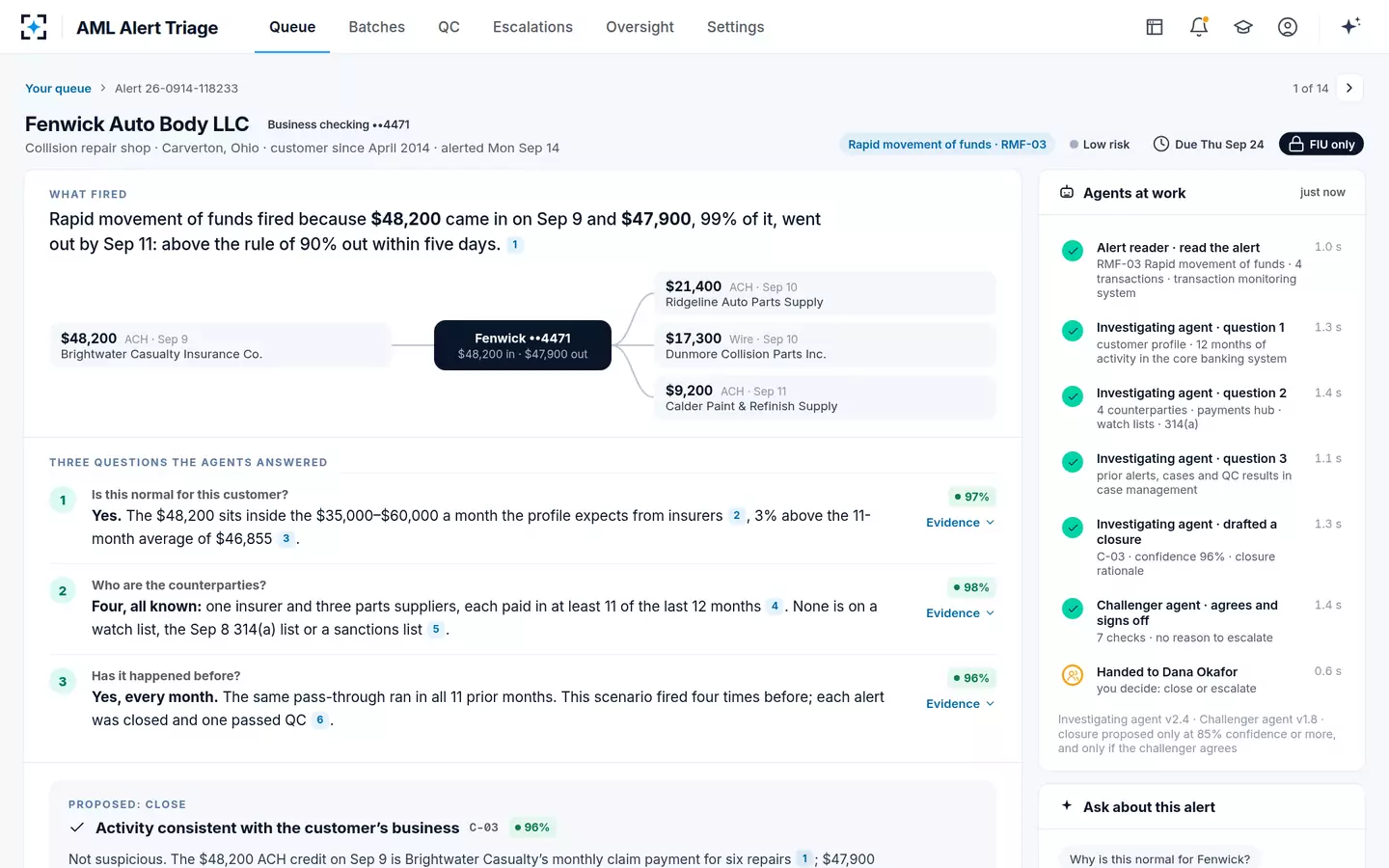Open the Oversight tab
The height and width of the screenshot is (868, 1389).
tap(640, 27)
